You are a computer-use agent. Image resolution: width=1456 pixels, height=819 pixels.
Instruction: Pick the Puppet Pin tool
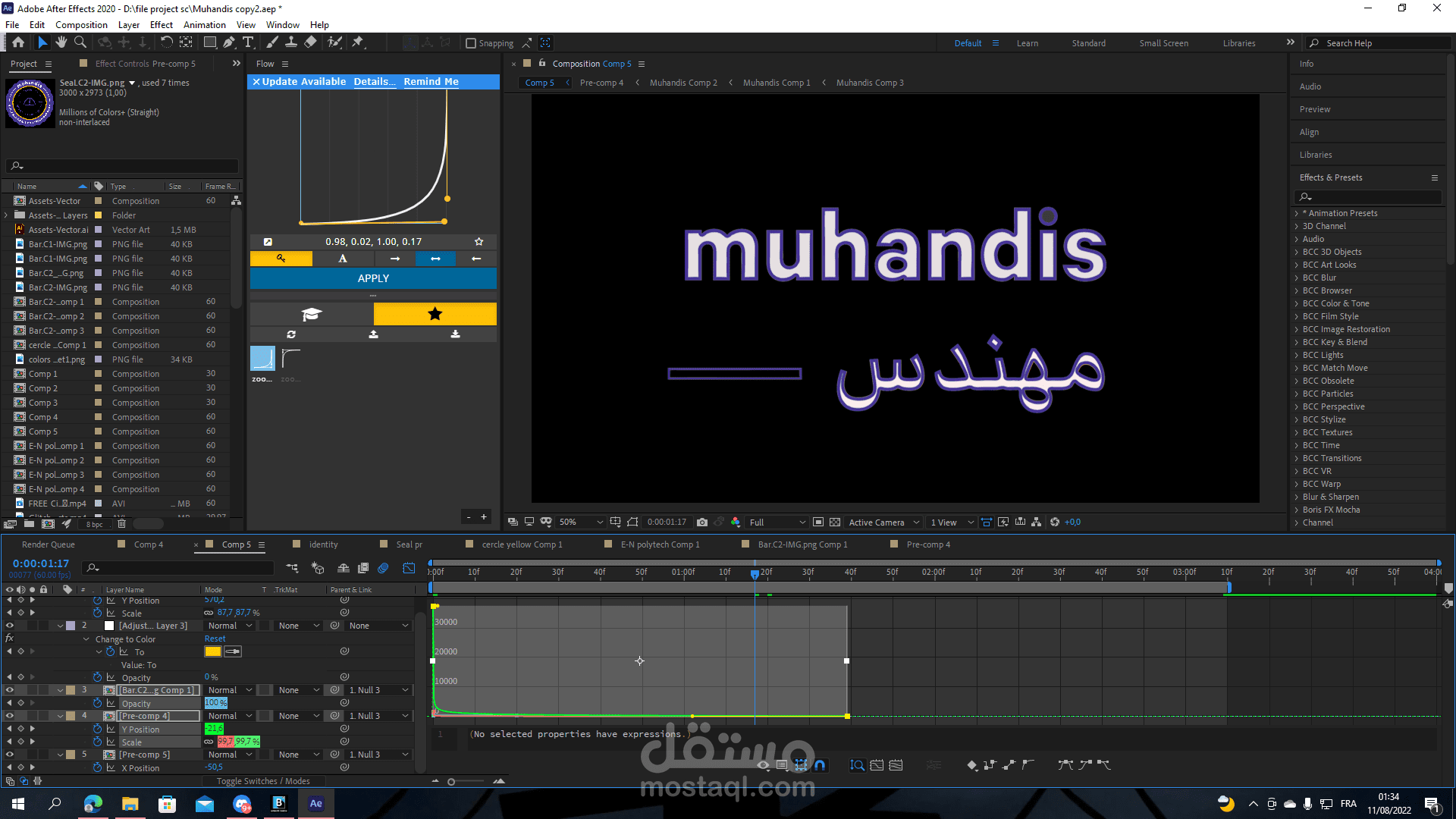pyautogui.click(x=358, y=42)
